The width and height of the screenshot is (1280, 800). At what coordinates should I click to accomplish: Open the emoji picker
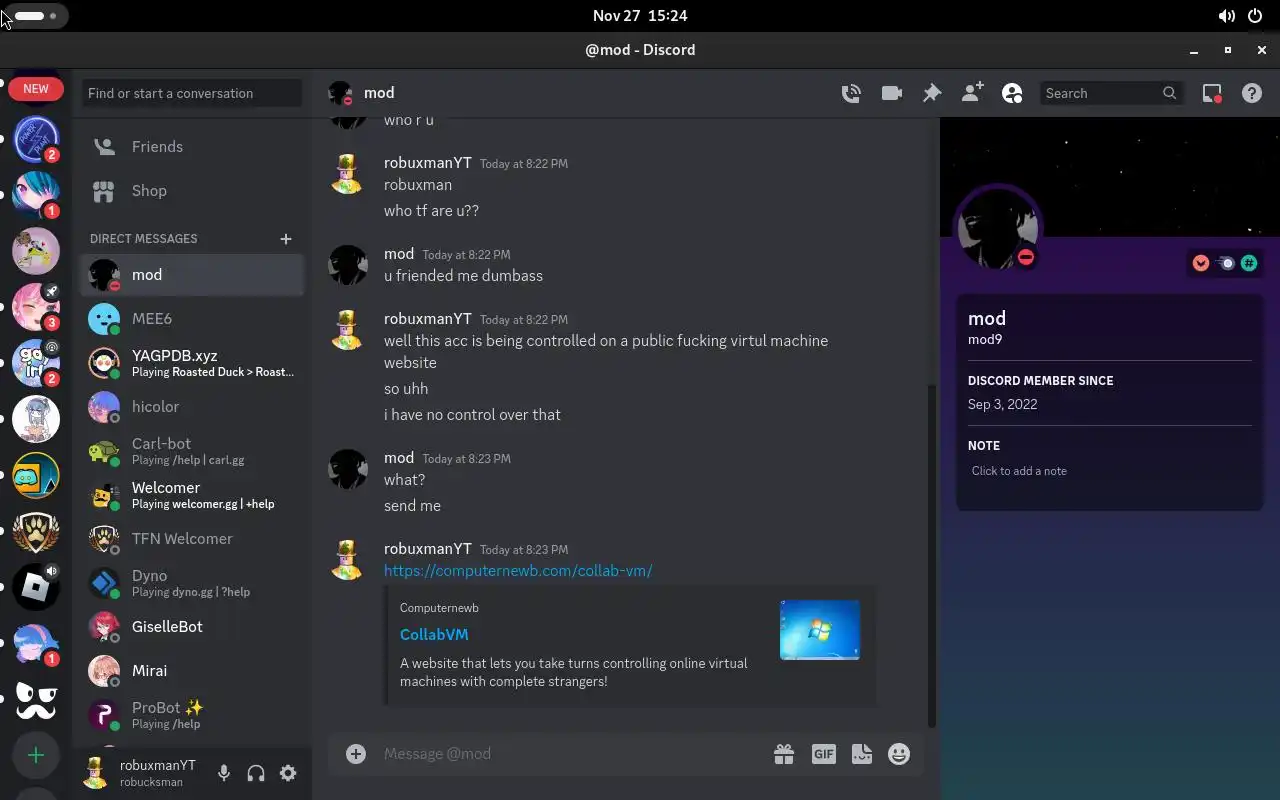click(x=899, y=754)
